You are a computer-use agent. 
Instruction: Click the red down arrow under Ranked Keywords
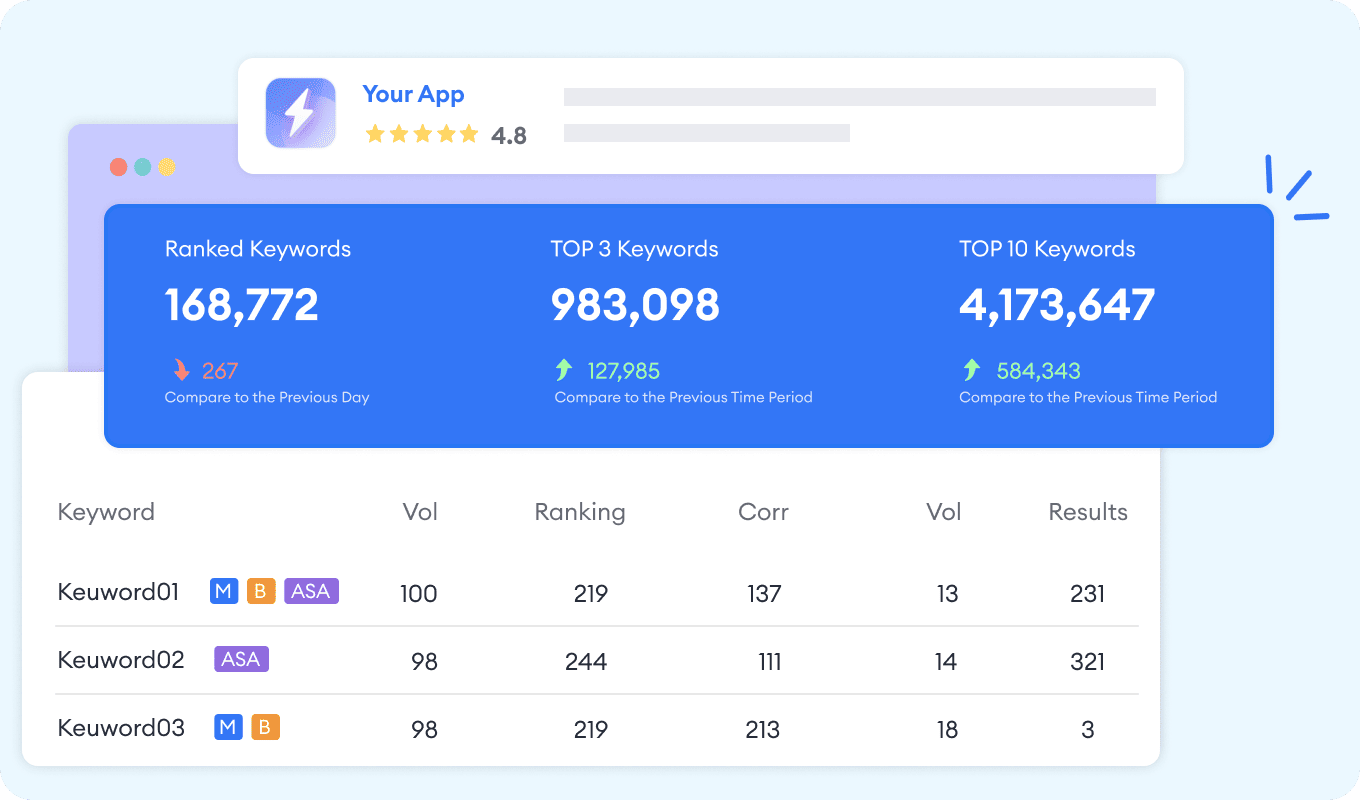(x=181, y=371)
